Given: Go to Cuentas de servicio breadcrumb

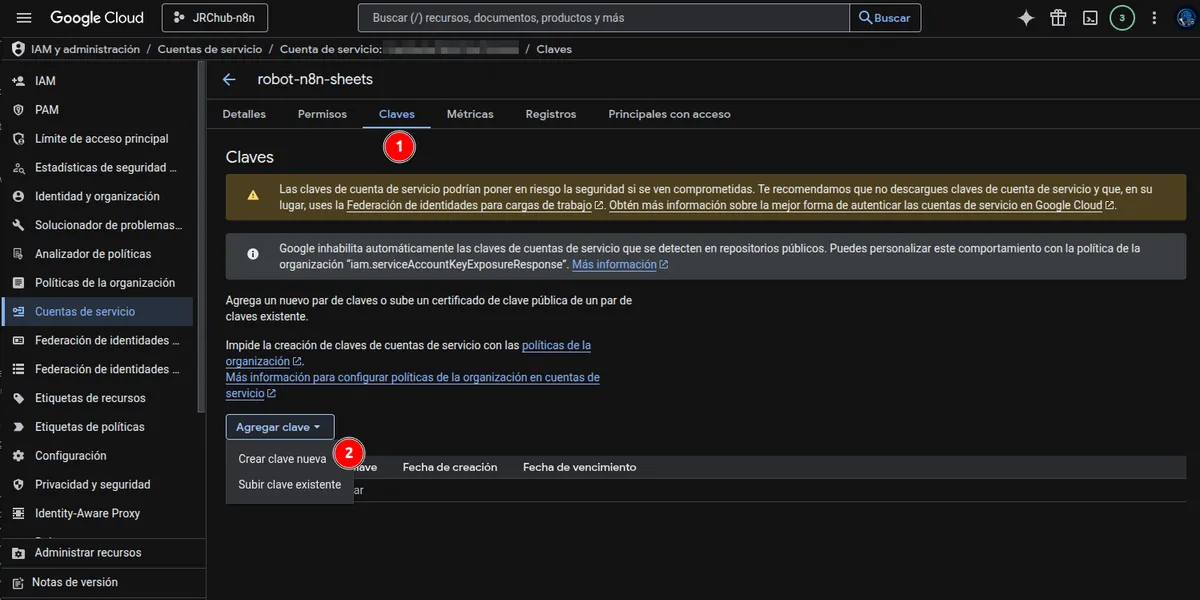Looking at the screenshot, I should click(x=210, y=49).
